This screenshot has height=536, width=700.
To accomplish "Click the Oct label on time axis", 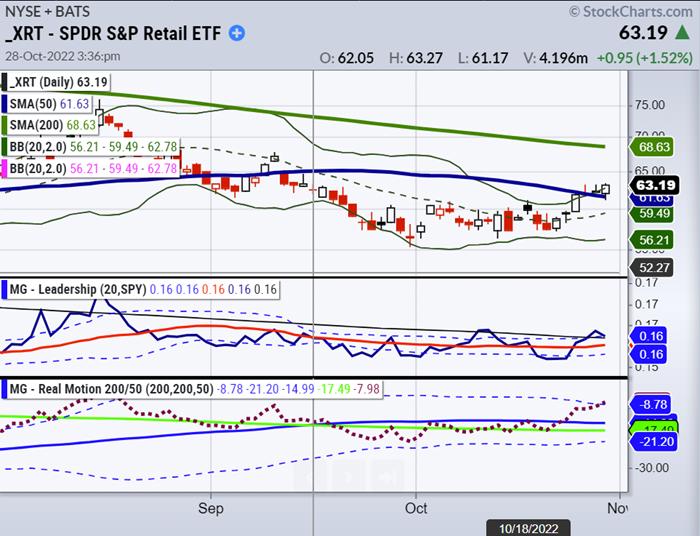I will click(x=415, y=508).
